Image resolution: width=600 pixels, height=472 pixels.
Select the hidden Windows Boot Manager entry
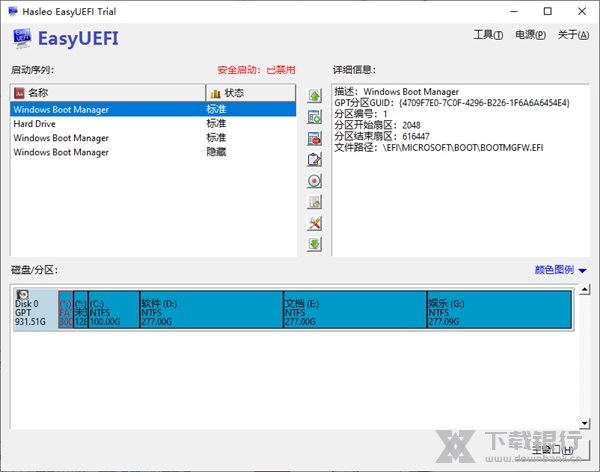(x=100, y=152)
